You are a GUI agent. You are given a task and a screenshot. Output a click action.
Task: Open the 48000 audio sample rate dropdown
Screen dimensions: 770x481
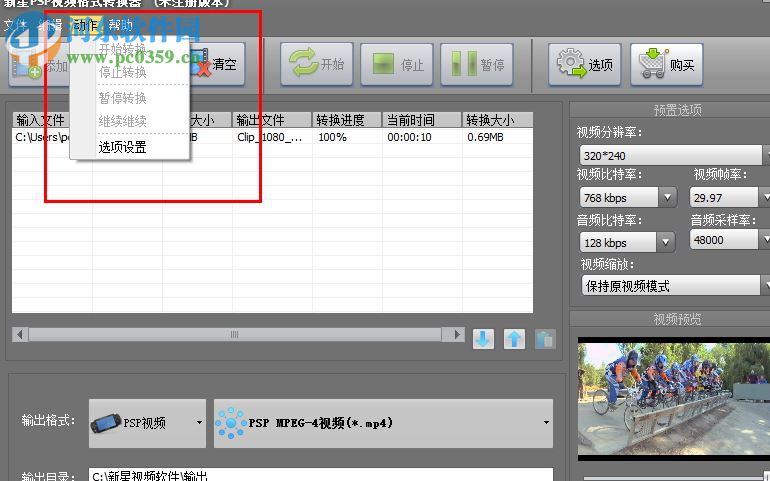(730, 240)
